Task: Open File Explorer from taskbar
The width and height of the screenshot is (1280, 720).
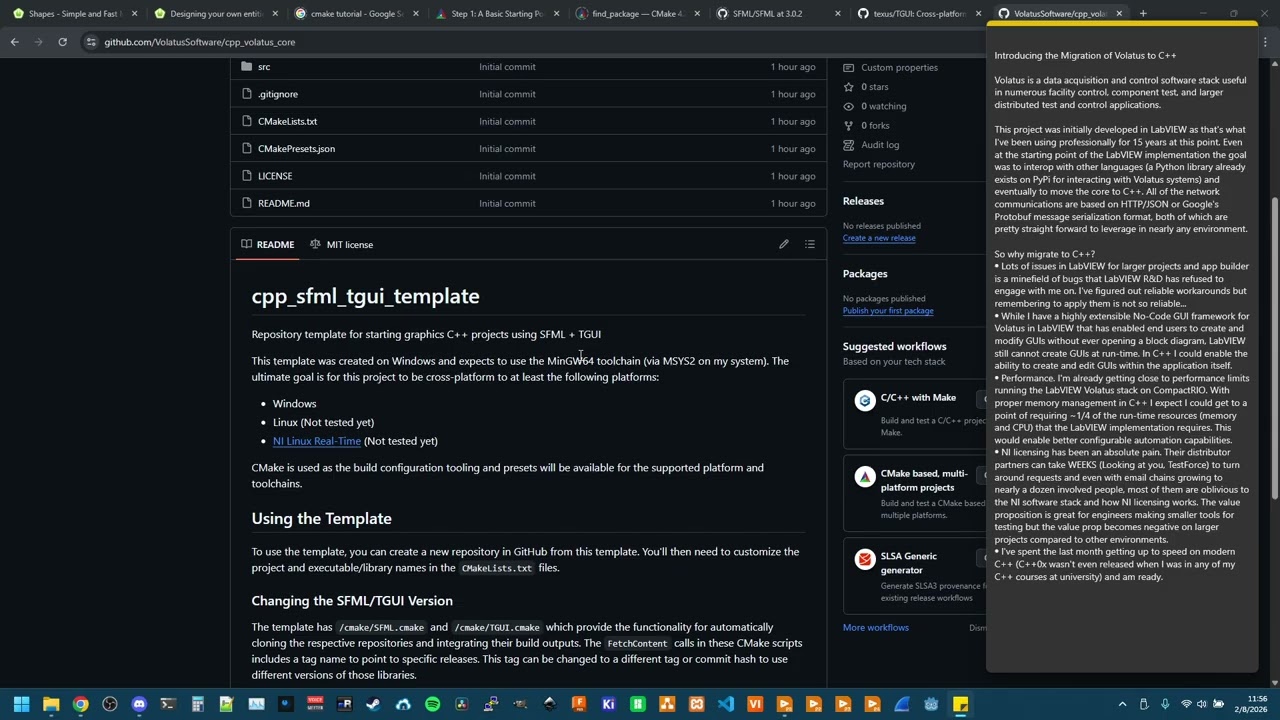Action: point(51,704)
